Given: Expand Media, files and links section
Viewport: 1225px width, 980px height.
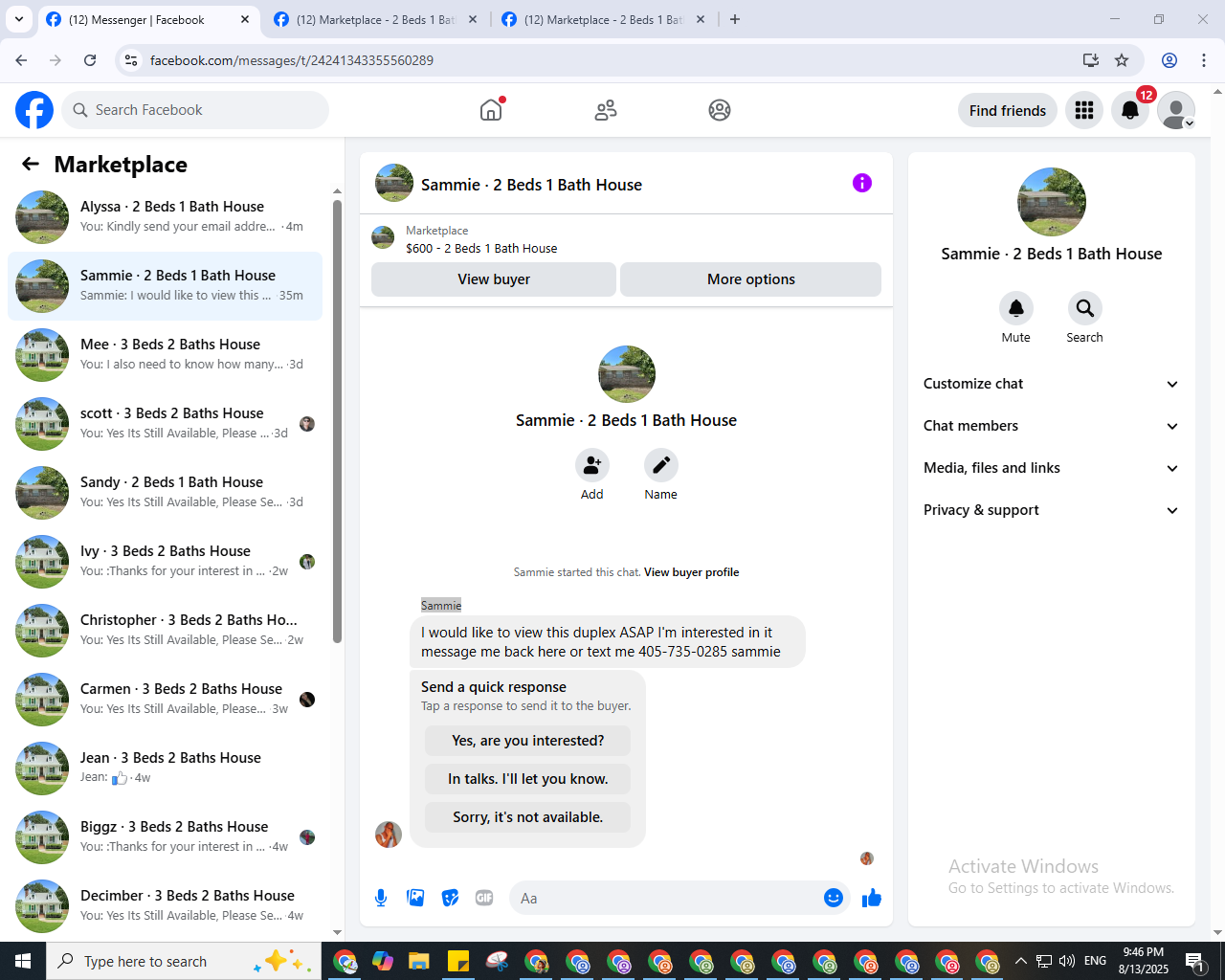Looking at the screenshot, I should [1051, 468].
